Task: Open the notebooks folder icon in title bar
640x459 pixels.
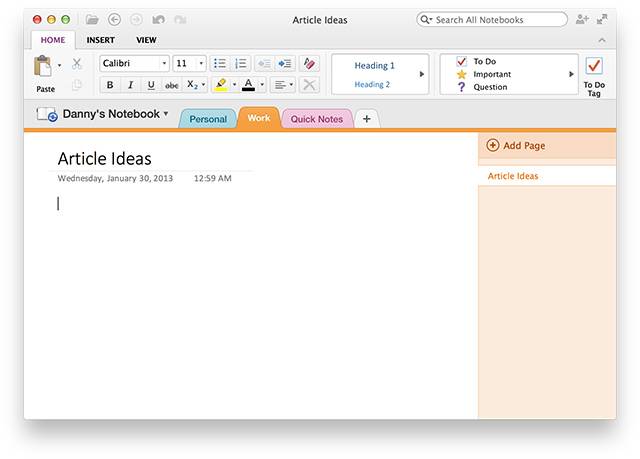Action: [92, 20]
